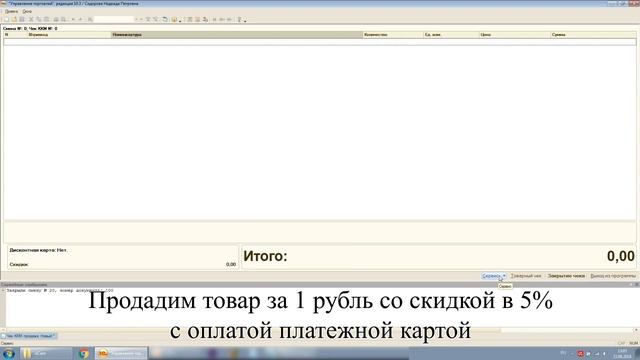
Task: Click the Итого total amount 0,00
Action: coord(620,256)
